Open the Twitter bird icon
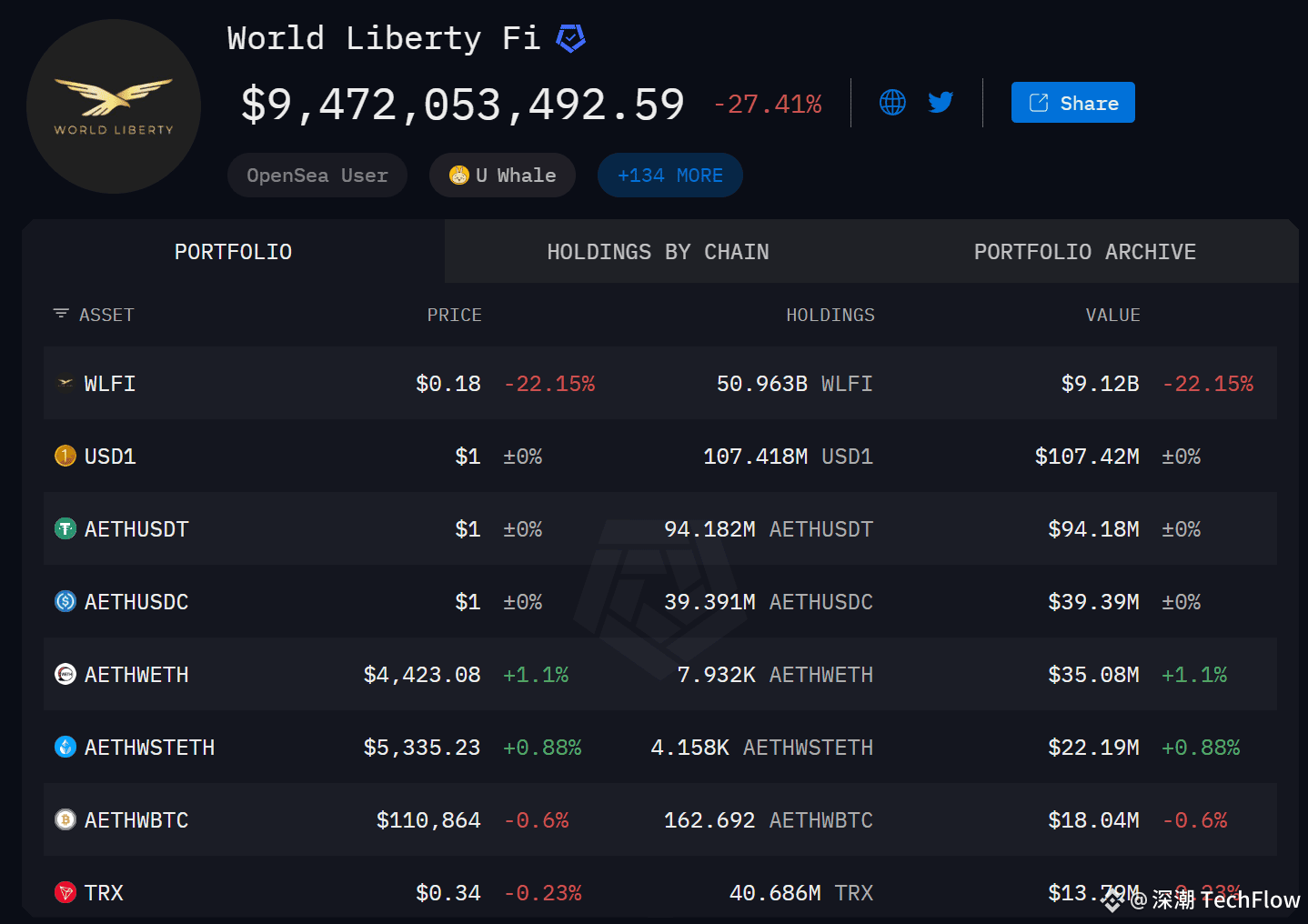 point(941,102)
